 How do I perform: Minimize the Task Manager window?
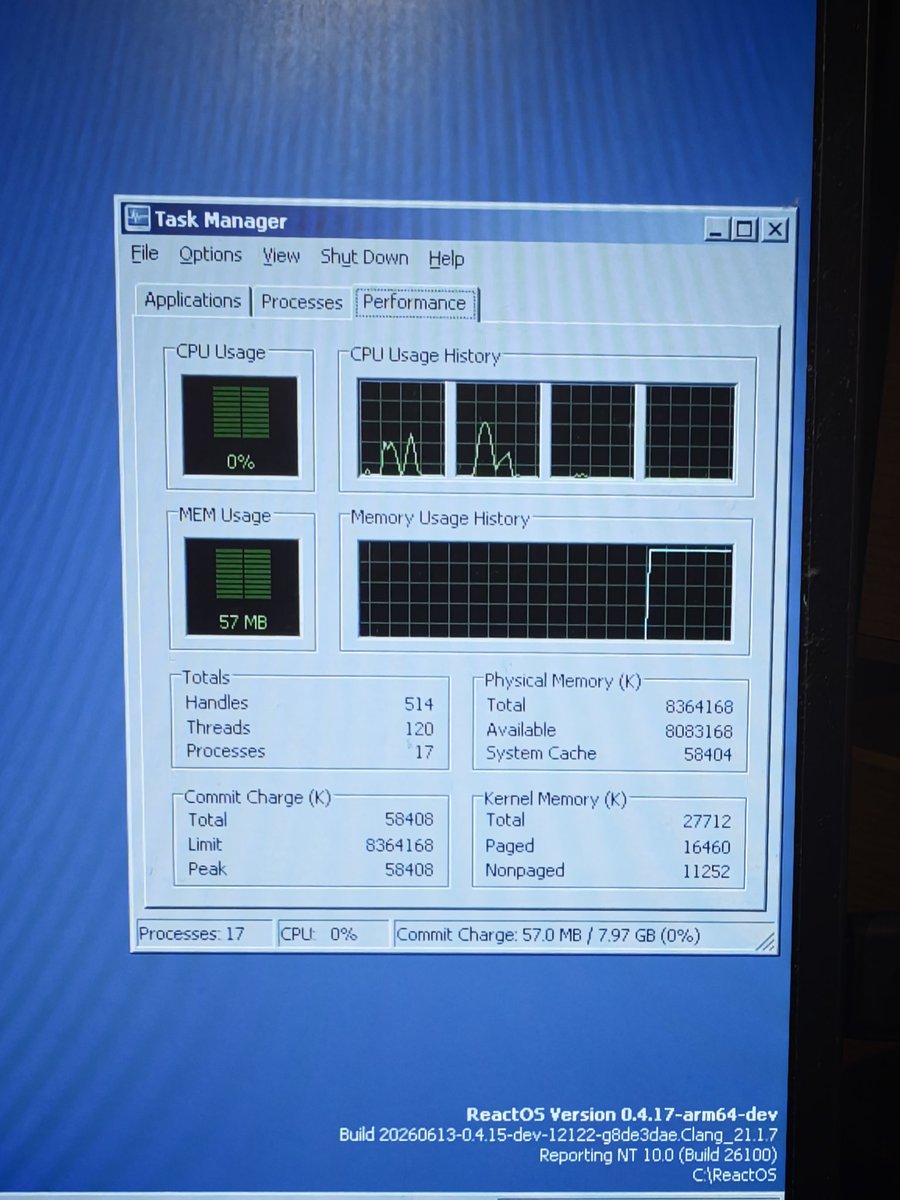click(716, 230)
